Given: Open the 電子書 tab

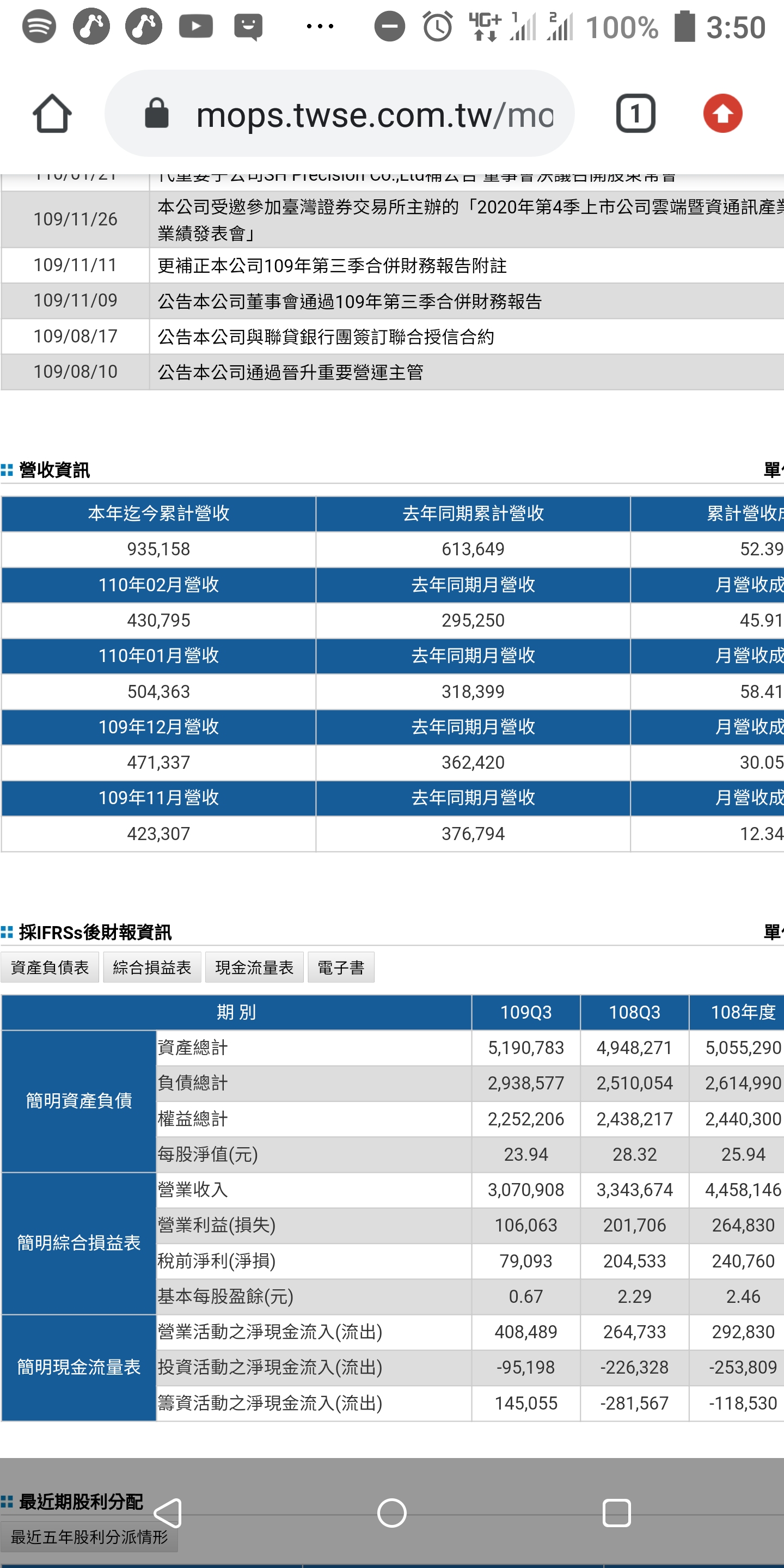Looking at the screenshot, I should pos(341,967).
